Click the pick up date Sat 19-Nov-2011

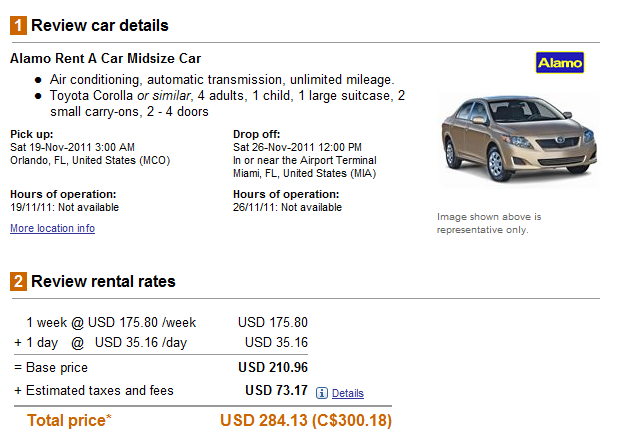(x=72, y=146)
